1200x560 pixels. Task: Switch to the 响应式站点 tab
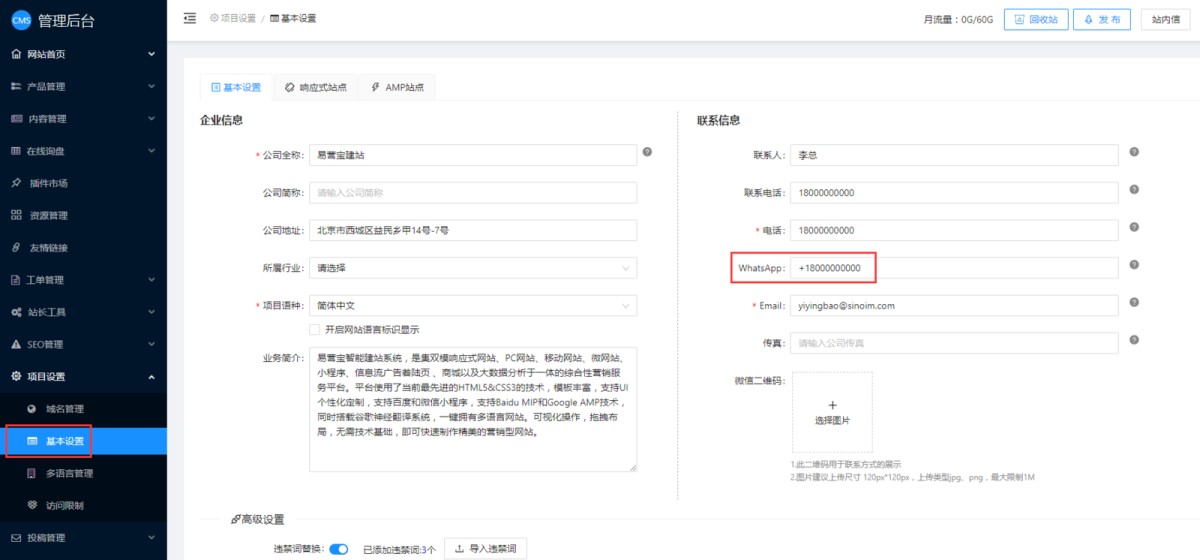click(x=315, y=88)
